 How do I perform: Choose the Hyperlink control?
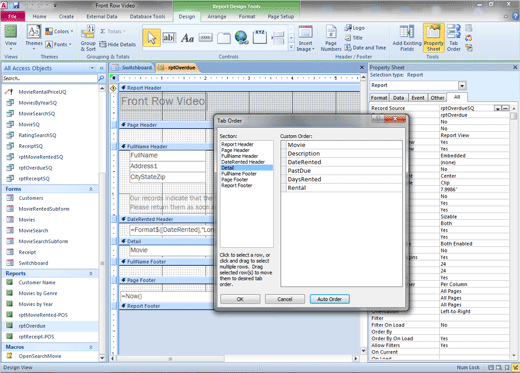click(241, 38)
